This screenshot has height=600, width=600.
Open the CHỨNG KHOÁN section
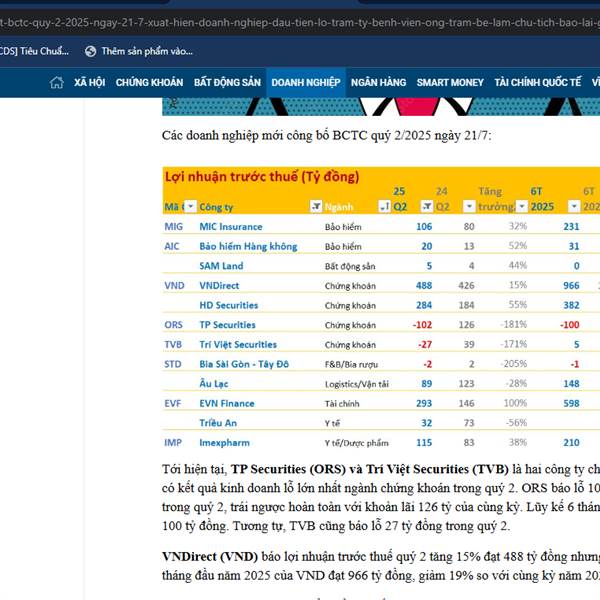149,82
